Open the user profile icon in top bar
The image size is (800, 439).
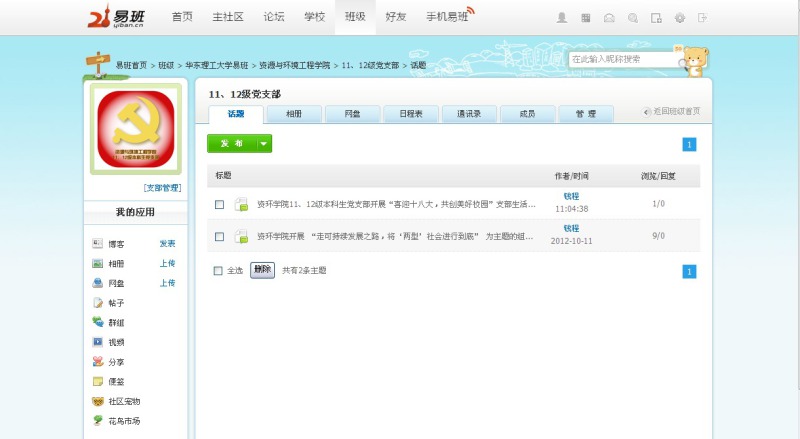561,18
